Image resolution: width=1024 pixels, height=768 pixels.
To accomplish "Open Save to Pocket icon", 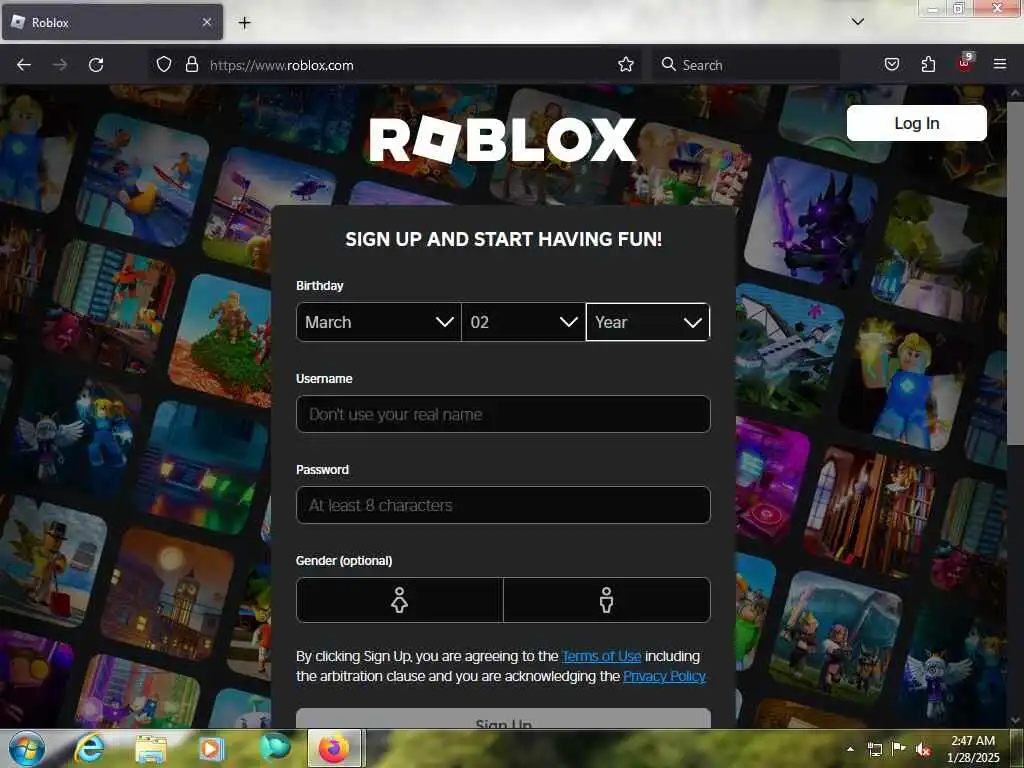I will pos(891,64).
